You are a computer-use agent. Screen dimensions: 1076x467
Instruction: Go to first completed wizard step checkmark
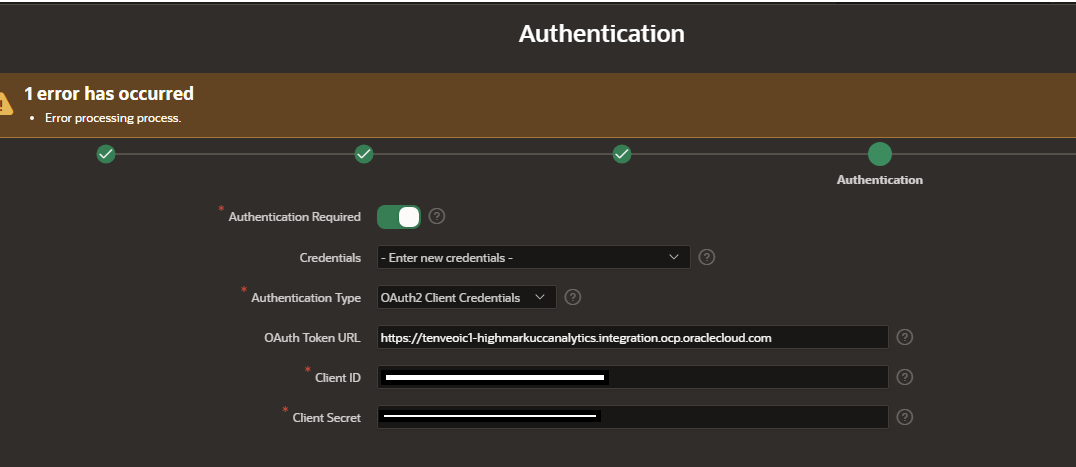pos(106,154)
